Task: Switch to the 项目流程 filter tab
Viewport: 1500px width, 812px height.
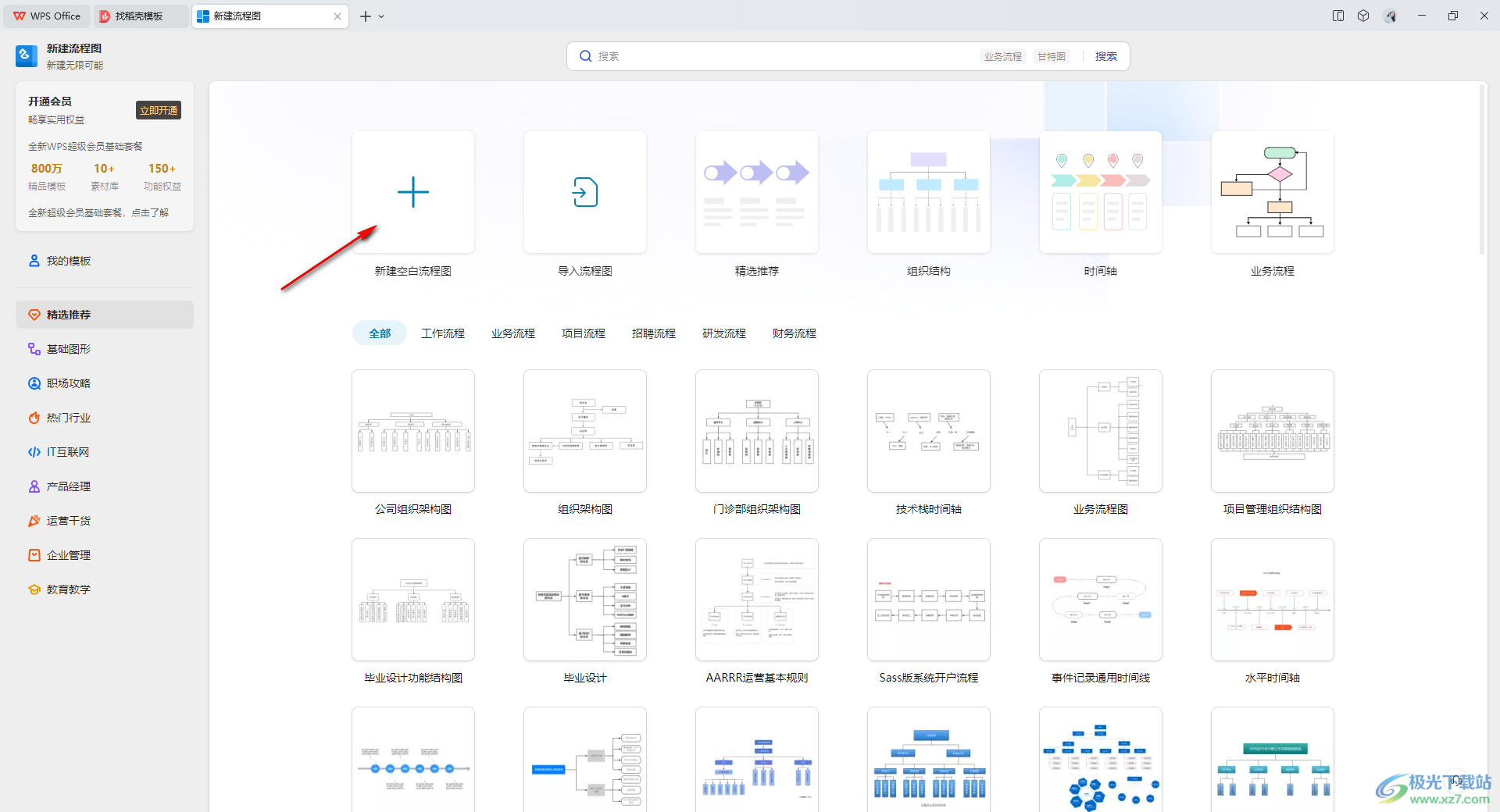Action: (584, 333)
